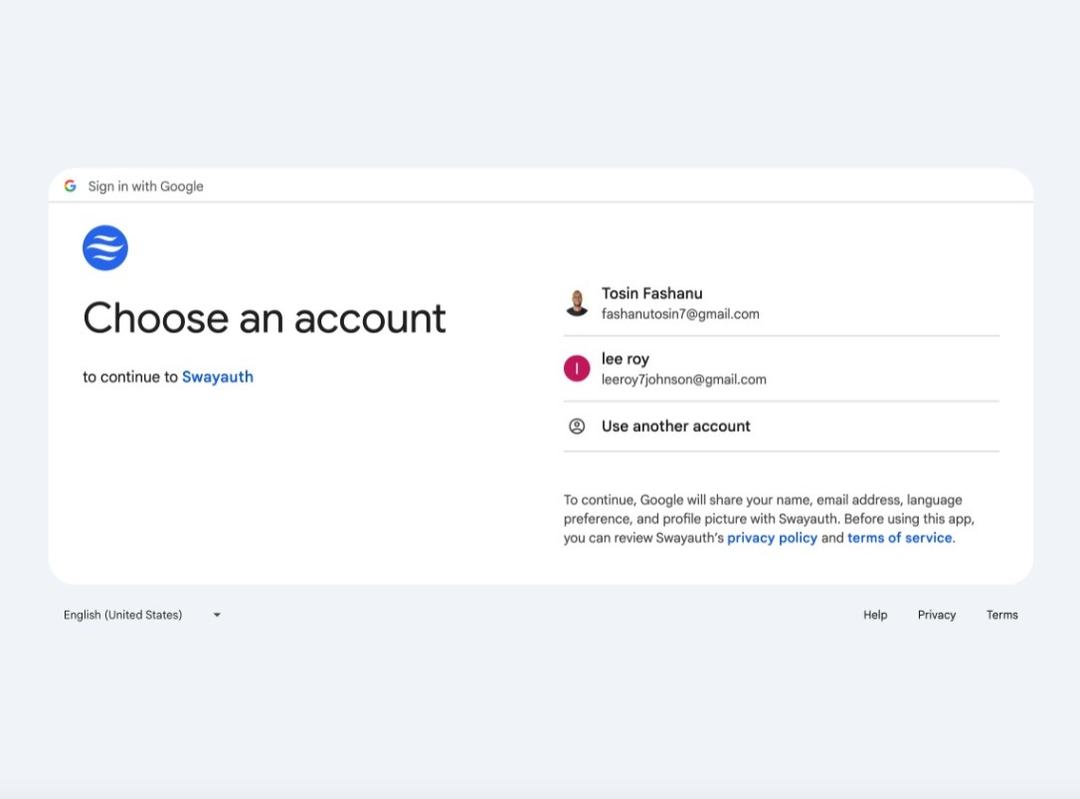Click the Choose an account heading
Viewport: 1080px width, 799px height.
click(x=264, y=318)
